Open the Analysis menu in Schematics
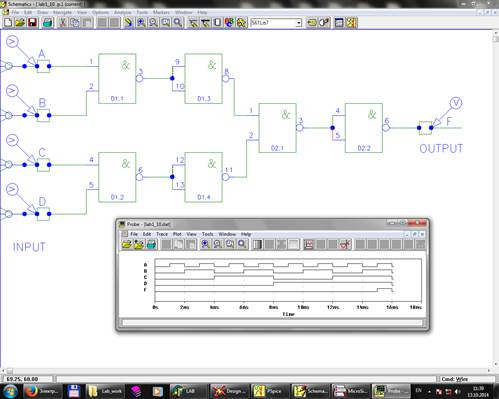Image resolution: width=499 pixels, height=399 pixels. [122, 12]
